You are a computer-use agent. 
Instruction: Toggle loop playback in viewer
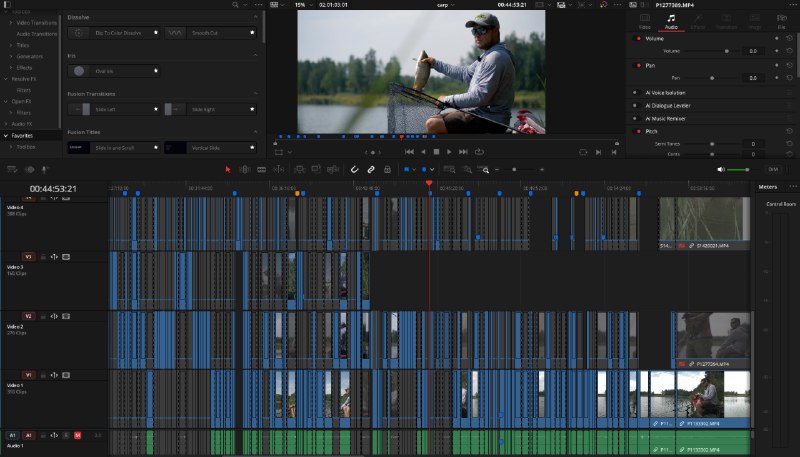pos(479,151)
